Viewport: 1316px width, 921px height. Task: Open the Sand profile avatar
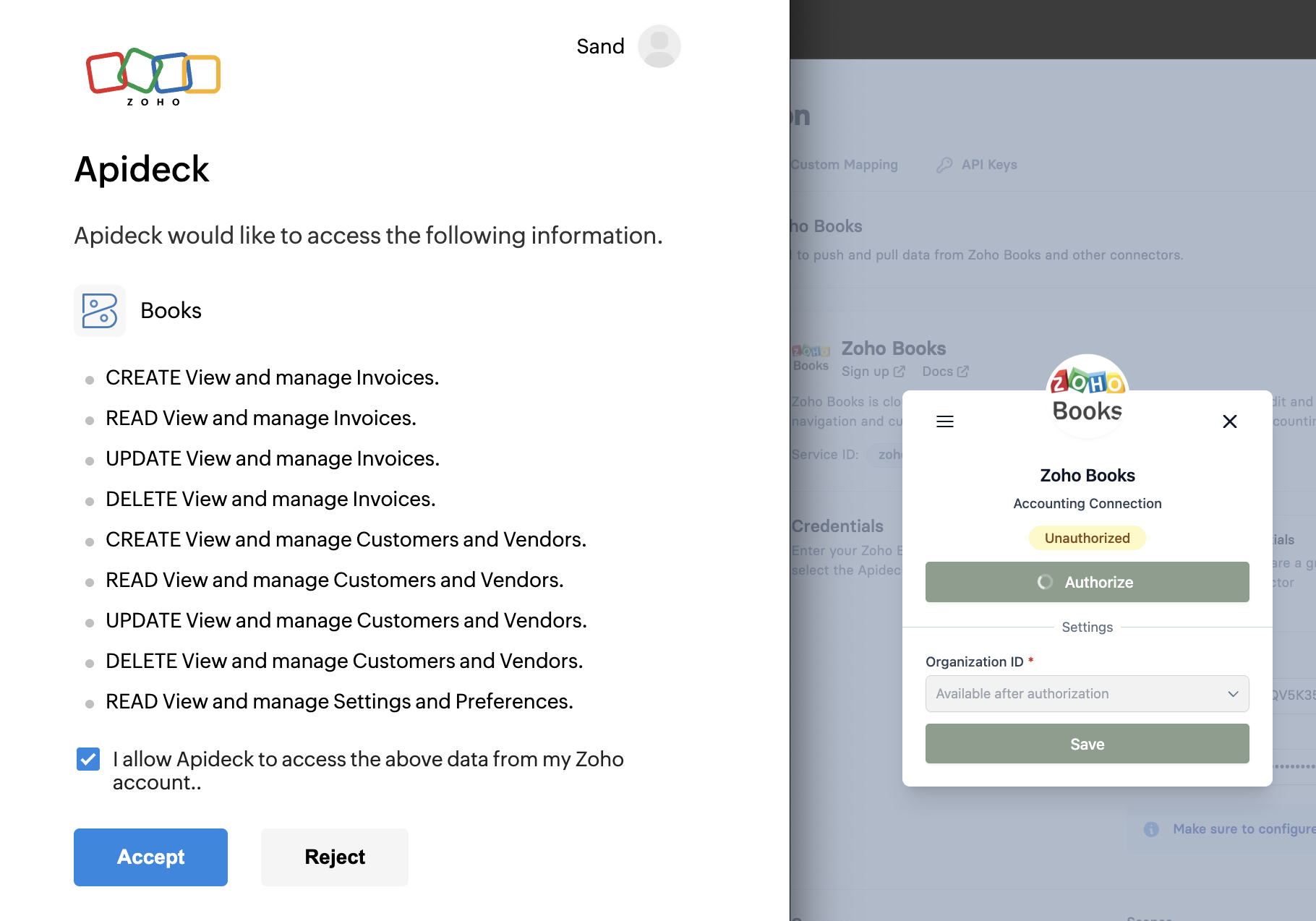pyautogui.click(x=659, y=46)
